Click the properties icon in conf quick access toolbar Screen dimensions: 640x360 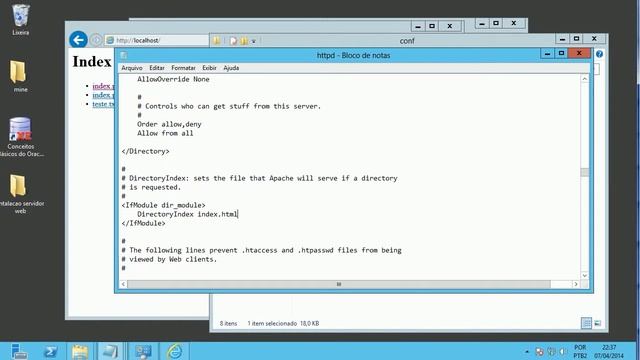point(233,41)
